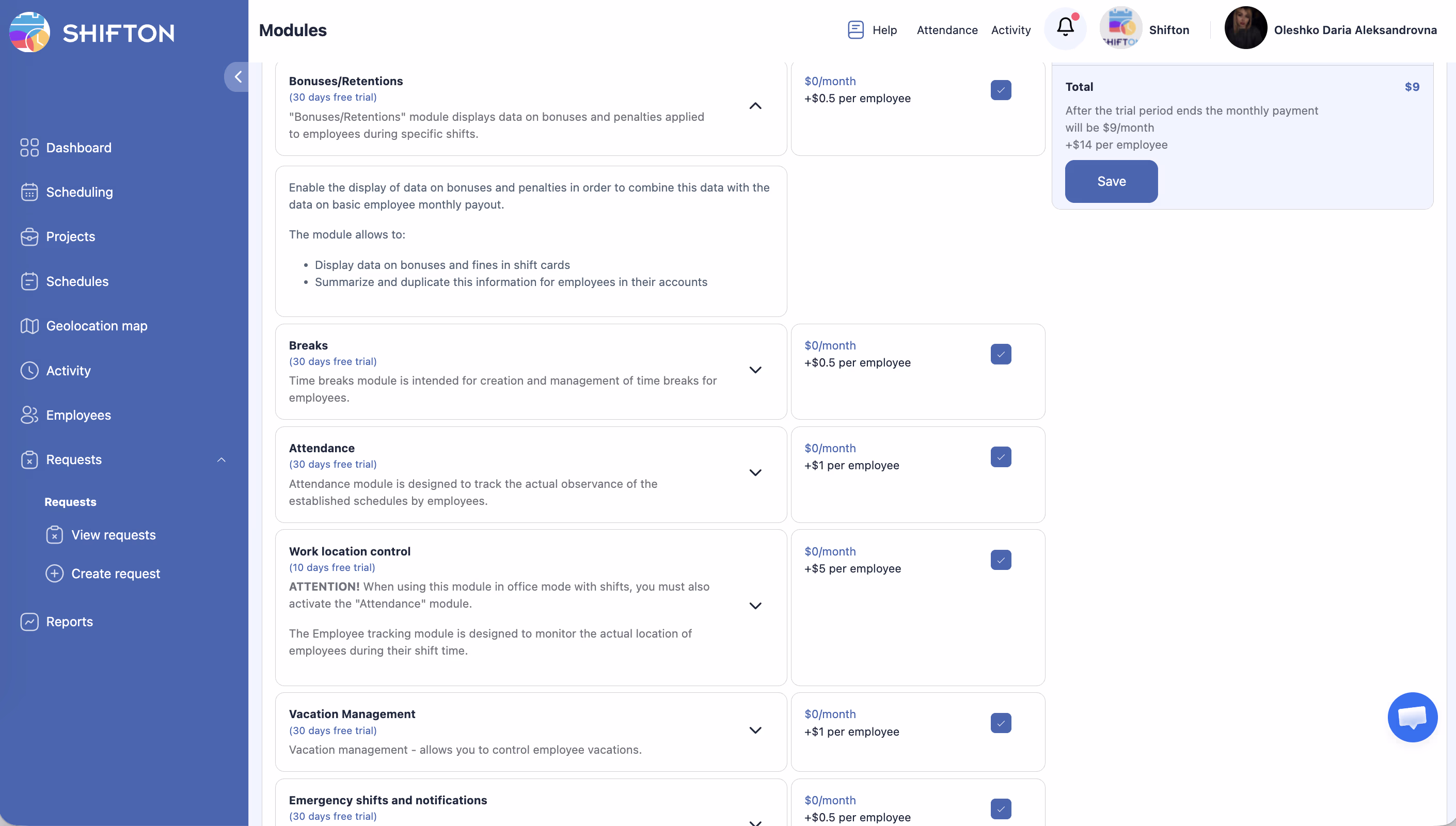This screenshot has width=1456, height=826.
Task: Click the Reports chart icon
Action: [x=29, y=622]
